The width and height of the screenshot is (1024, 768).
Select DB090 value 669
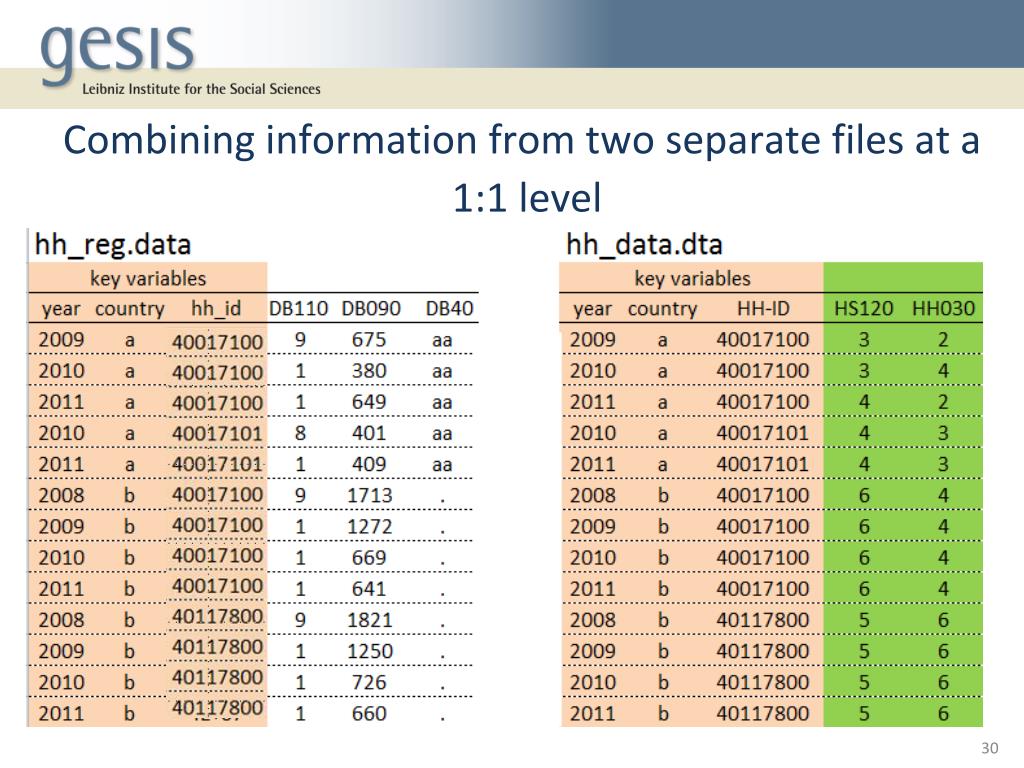coord(369,558)
